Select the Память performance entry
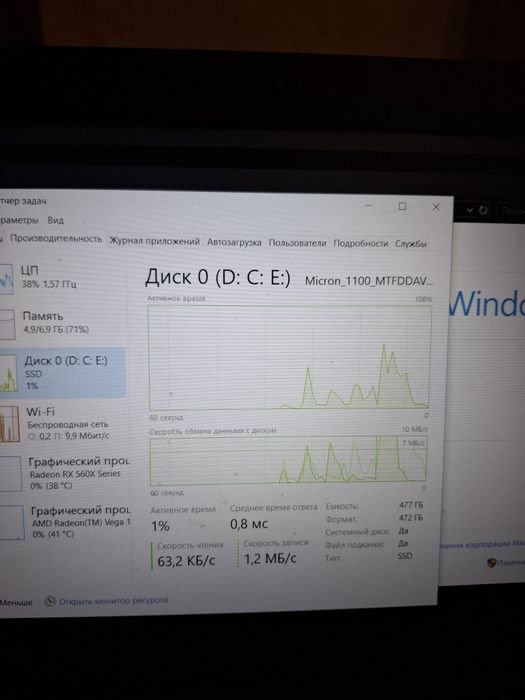The height and width of the screenshot is (700, 525). tap(62, 323)
